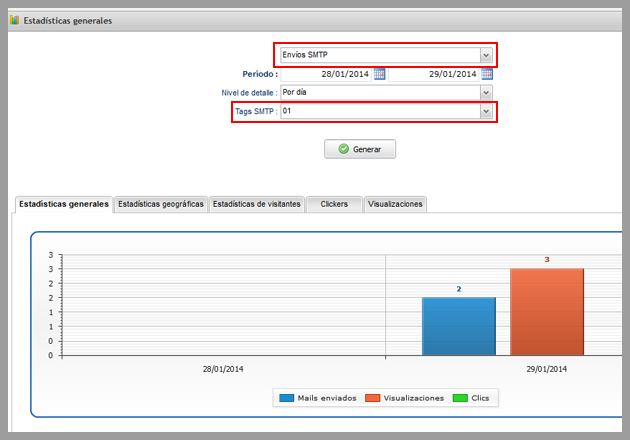The height and width of the screenshot is (440, 630).
Task: Expand the Tags SMTP dropdown arrow
Action: coord(486,111)
